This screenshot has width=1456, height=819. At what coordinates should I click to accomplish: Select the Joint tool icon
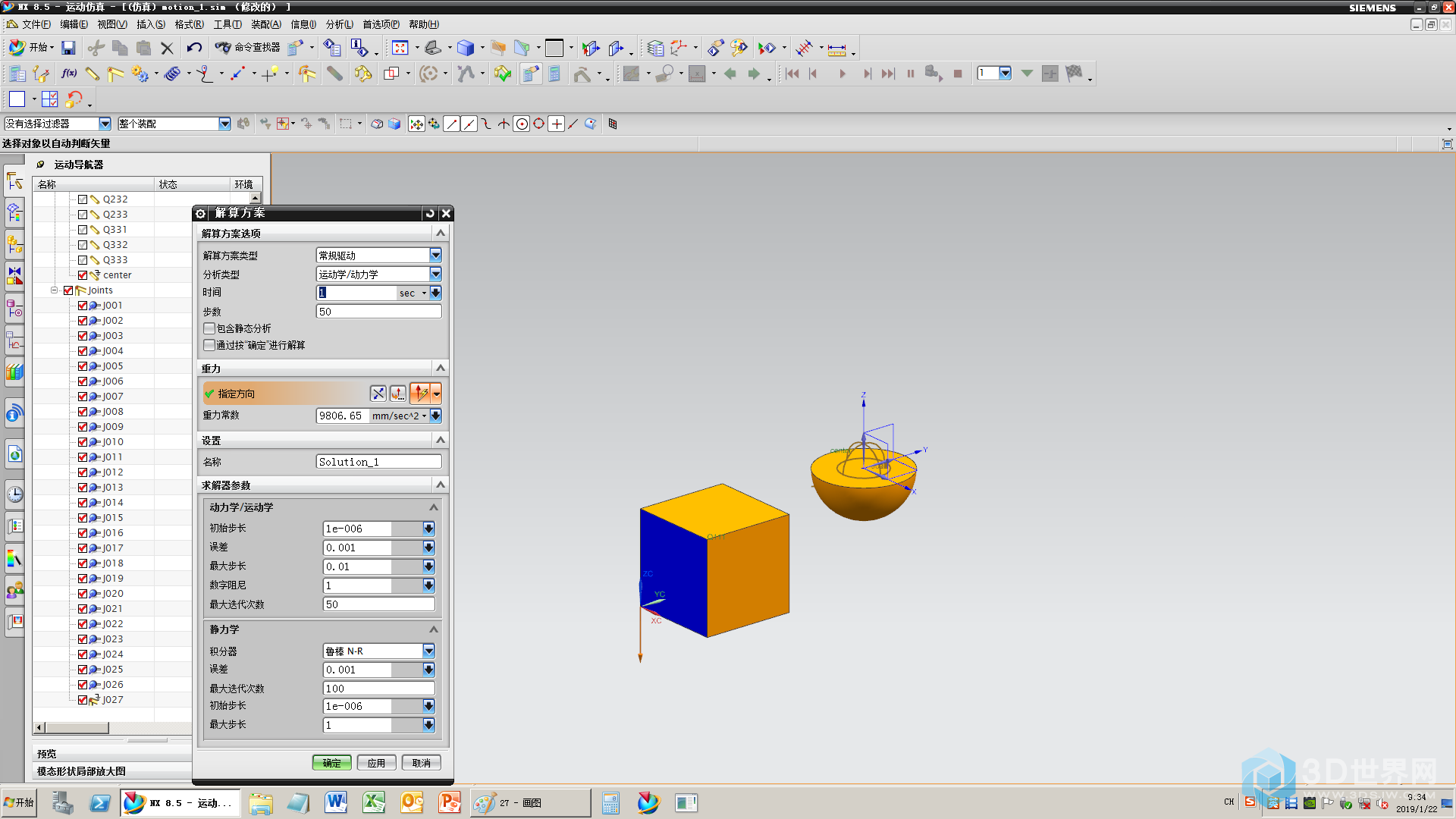(x=115, y=74)
